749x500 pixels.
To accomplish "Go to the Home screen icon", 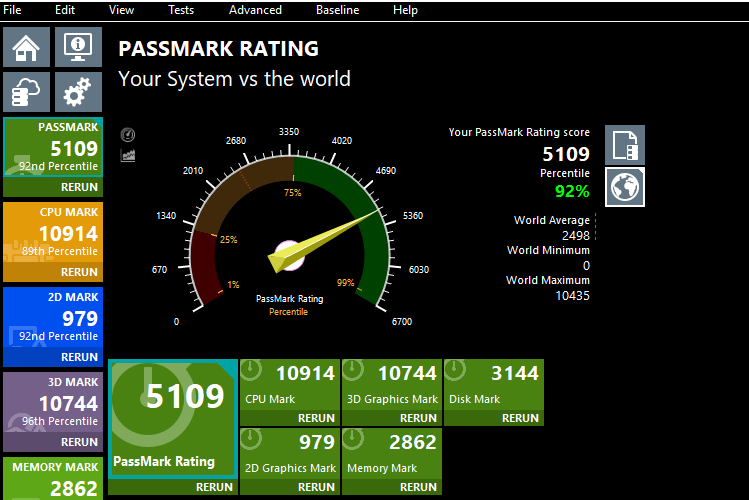I will 26,47.
